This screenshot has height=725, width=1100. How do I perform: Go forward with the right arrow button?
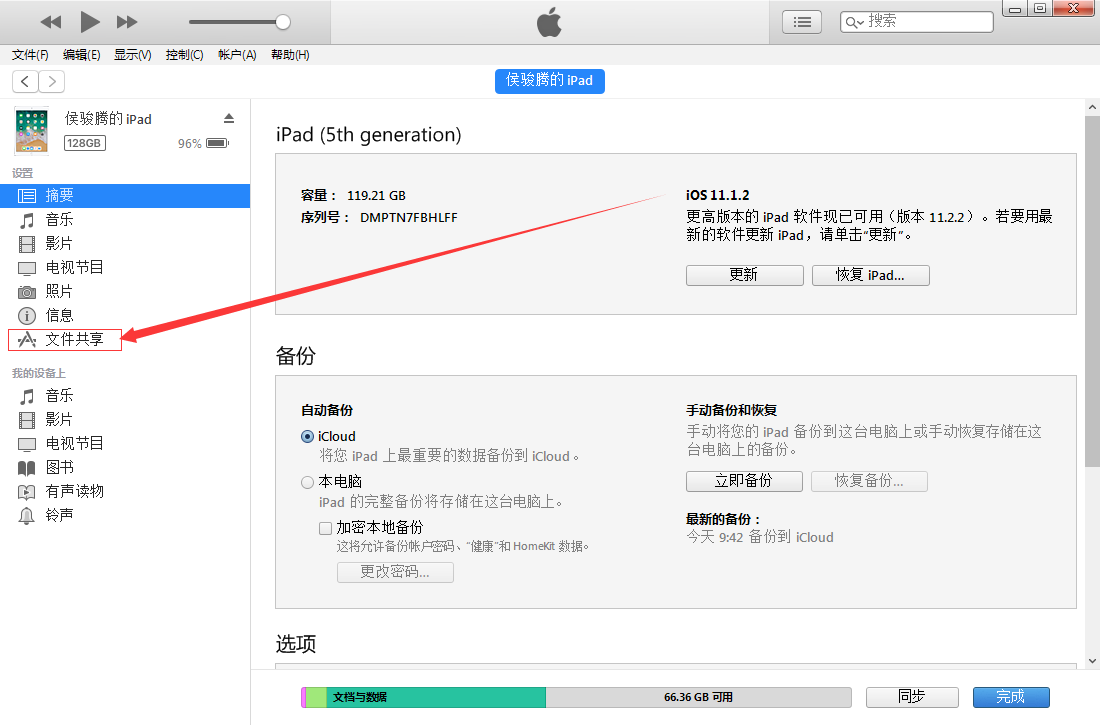pyautogui.click(x=52, y=81)
